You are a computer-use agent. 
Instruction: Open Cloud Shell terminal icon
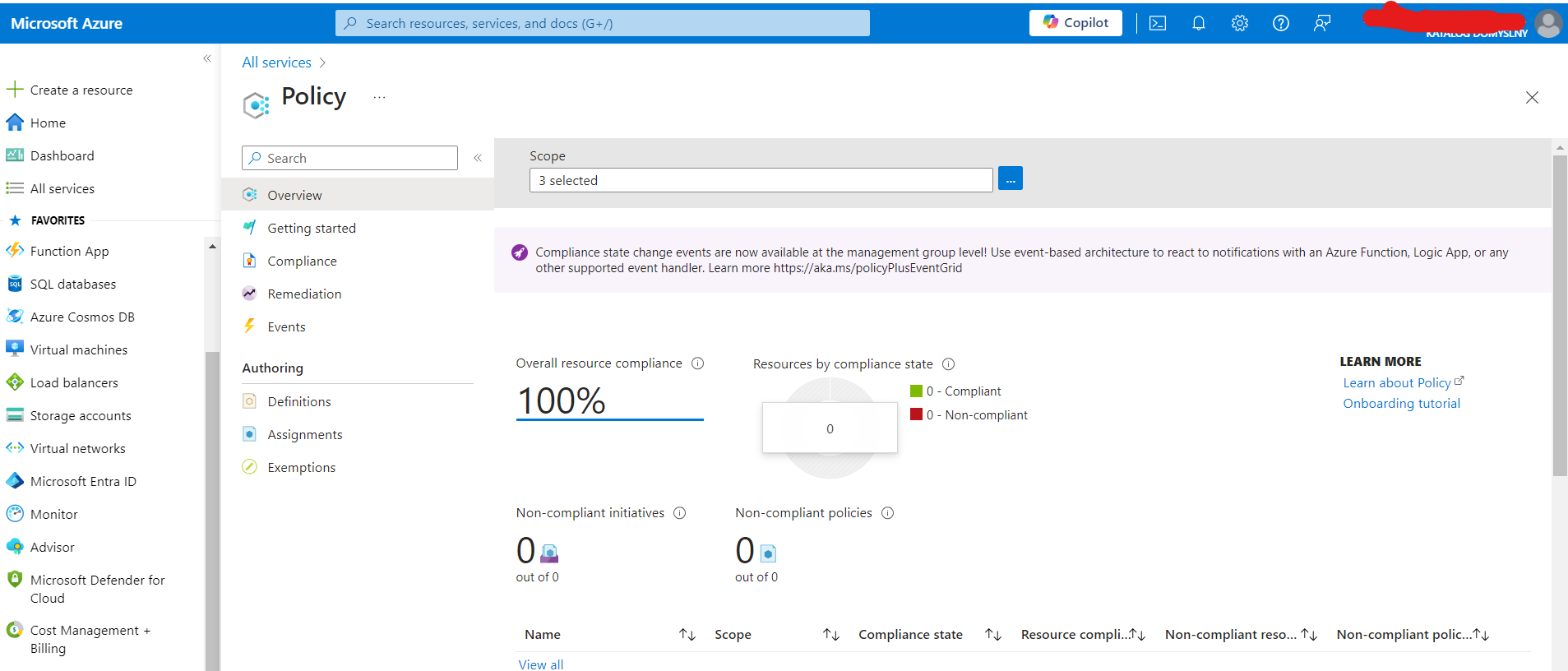1158,23
